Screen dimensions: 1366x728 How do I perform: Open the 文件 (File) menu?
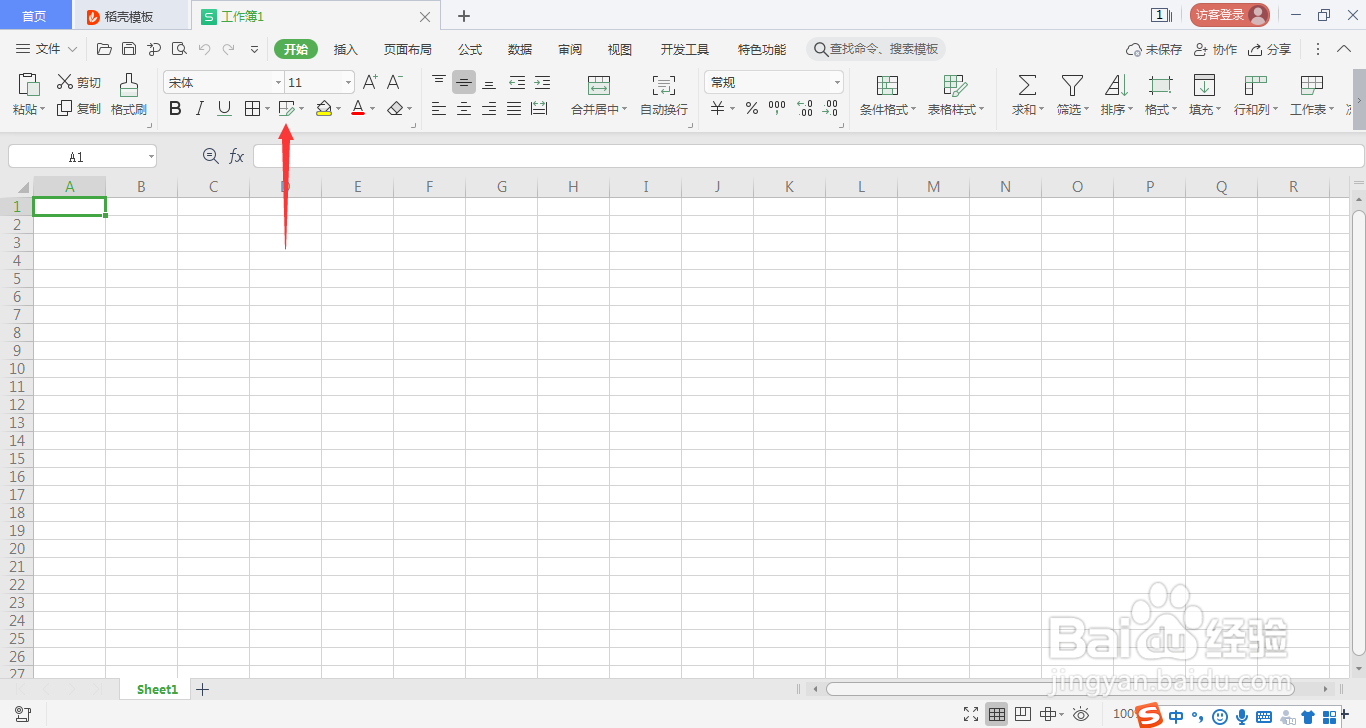click(46, 49)
